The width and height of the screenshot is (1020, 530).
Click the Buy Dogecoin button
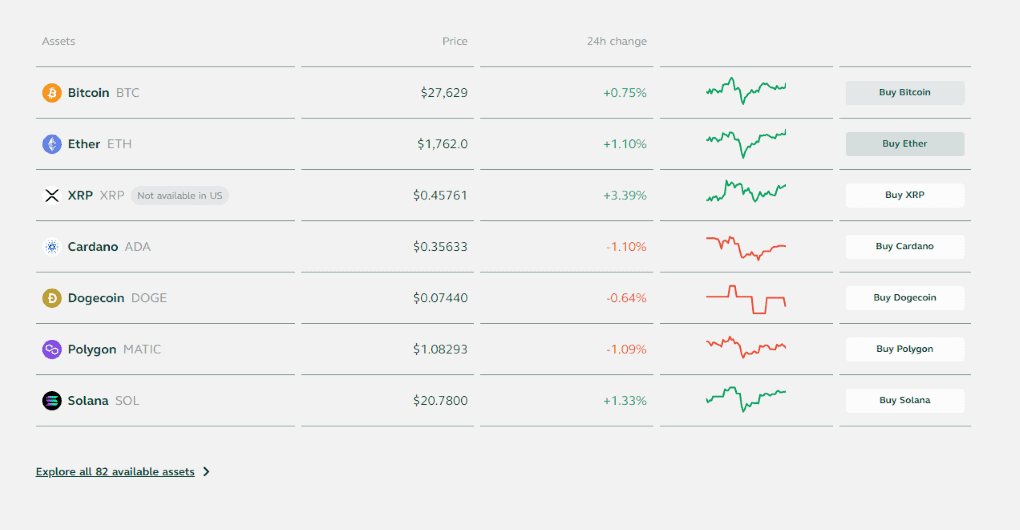(905, 298)
